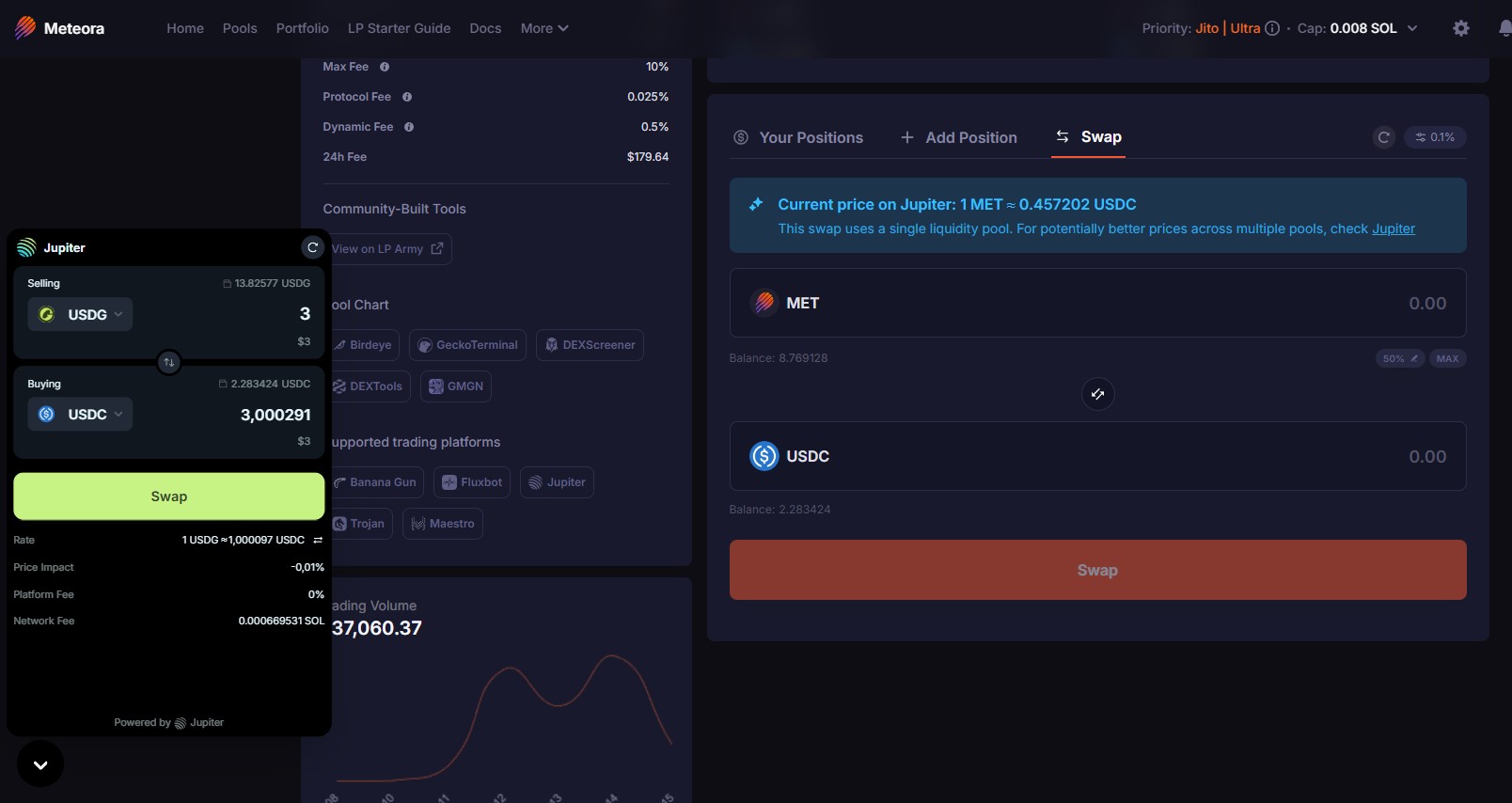Click the 24h Fee value $179.64
This screenshot has height=803, width=1512.
(x=648, y=157)
